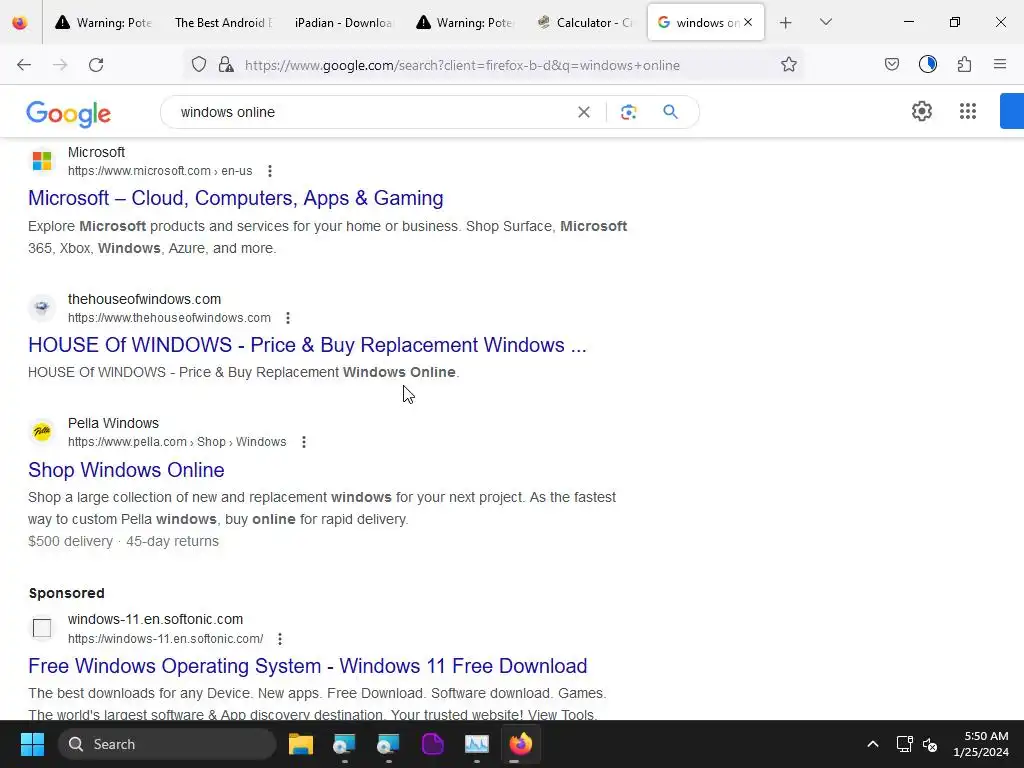Bookmark this page with the star icon
The width and height of the screenshot is (1024, 768).
pyautogui.click(x=789, y=65)
